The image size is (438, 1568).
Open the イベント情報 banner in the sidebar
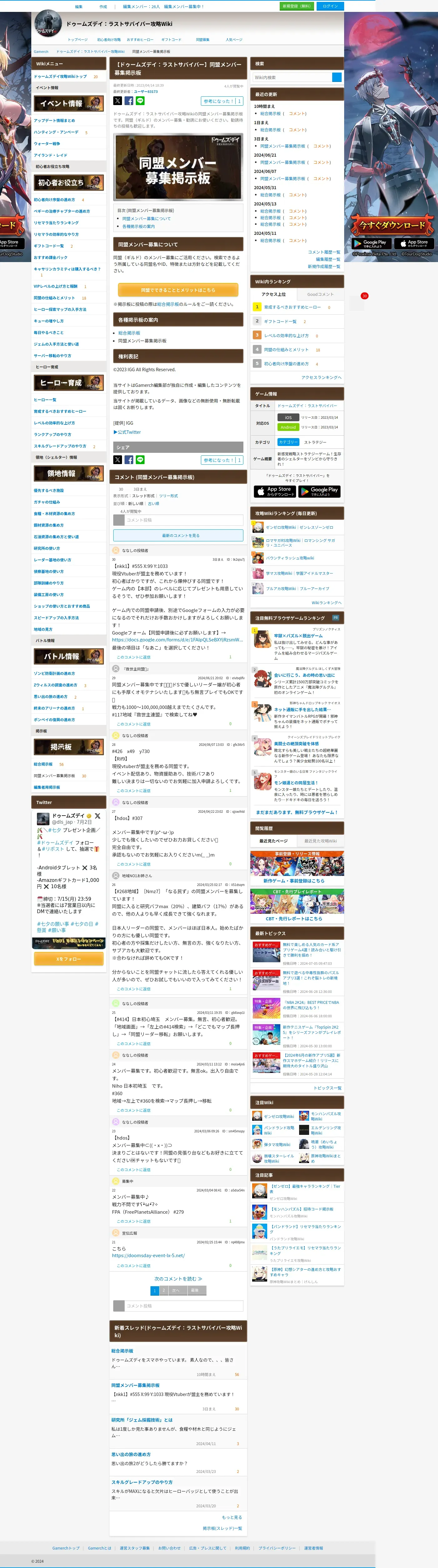click(x=69, y=104)
